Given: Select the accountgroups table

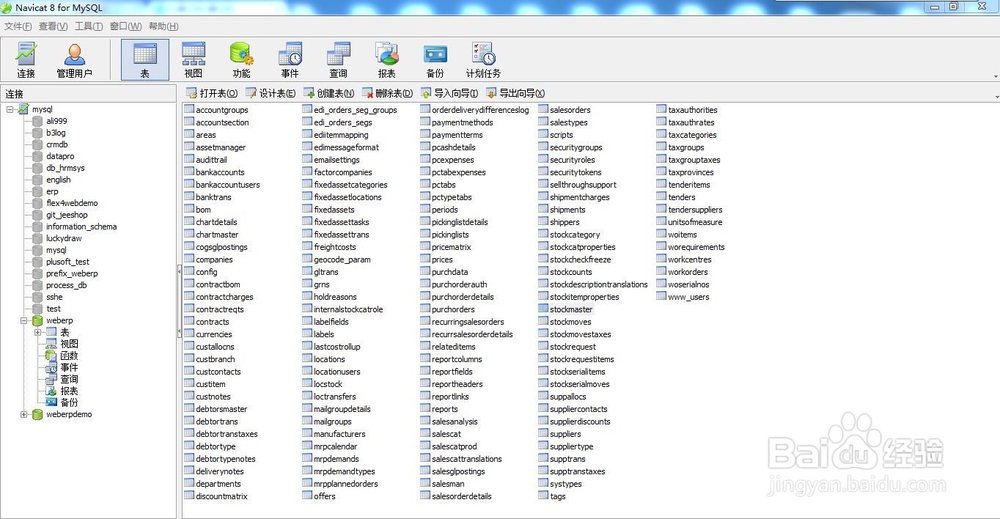Looking at the screenshot, I should (x=222, y=110).
